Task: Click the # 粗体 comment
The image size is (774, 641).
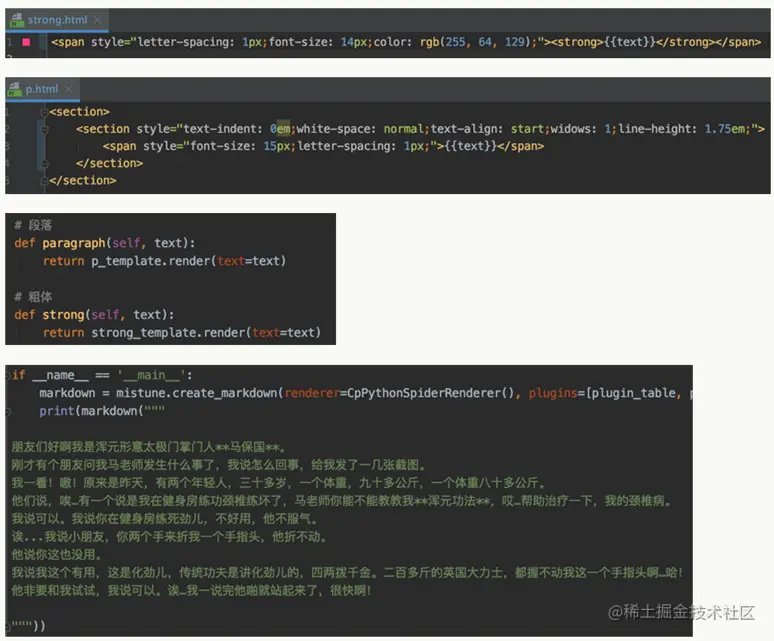Action: click(x=33, y=297)
